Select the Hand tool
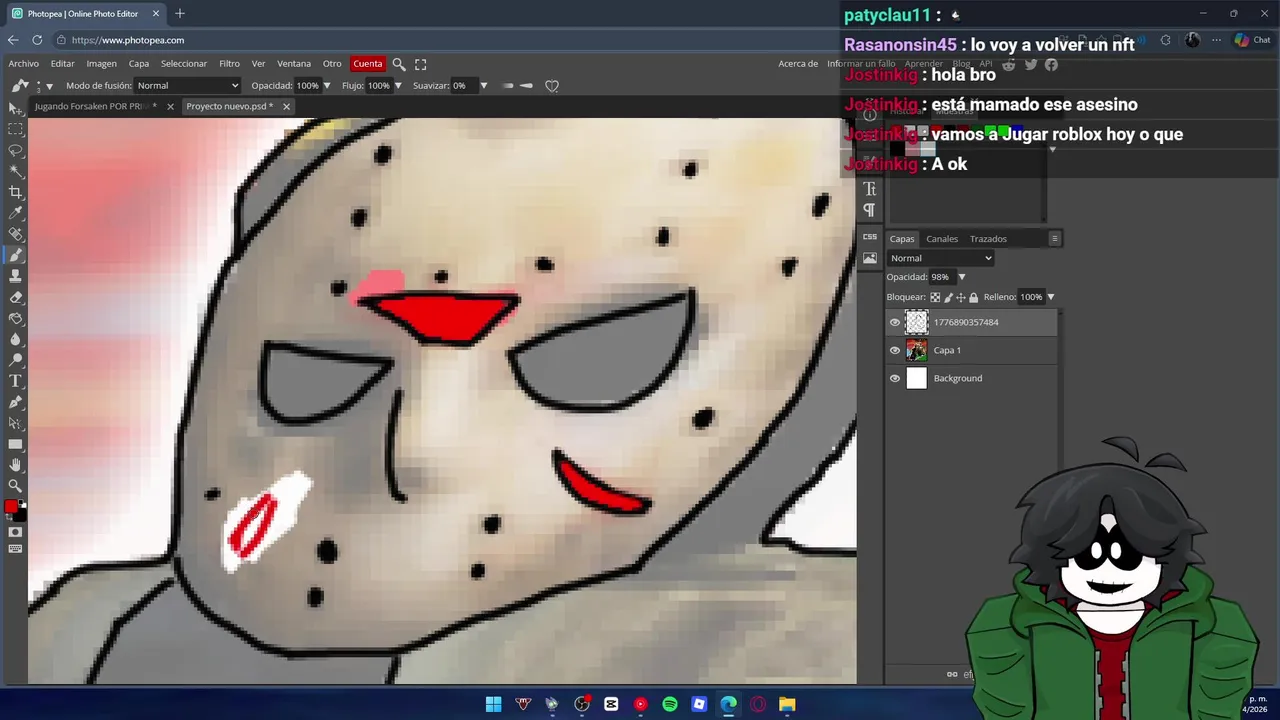Image resolution: width=1280 pixels, height=720 pixels. click(15, 465)
